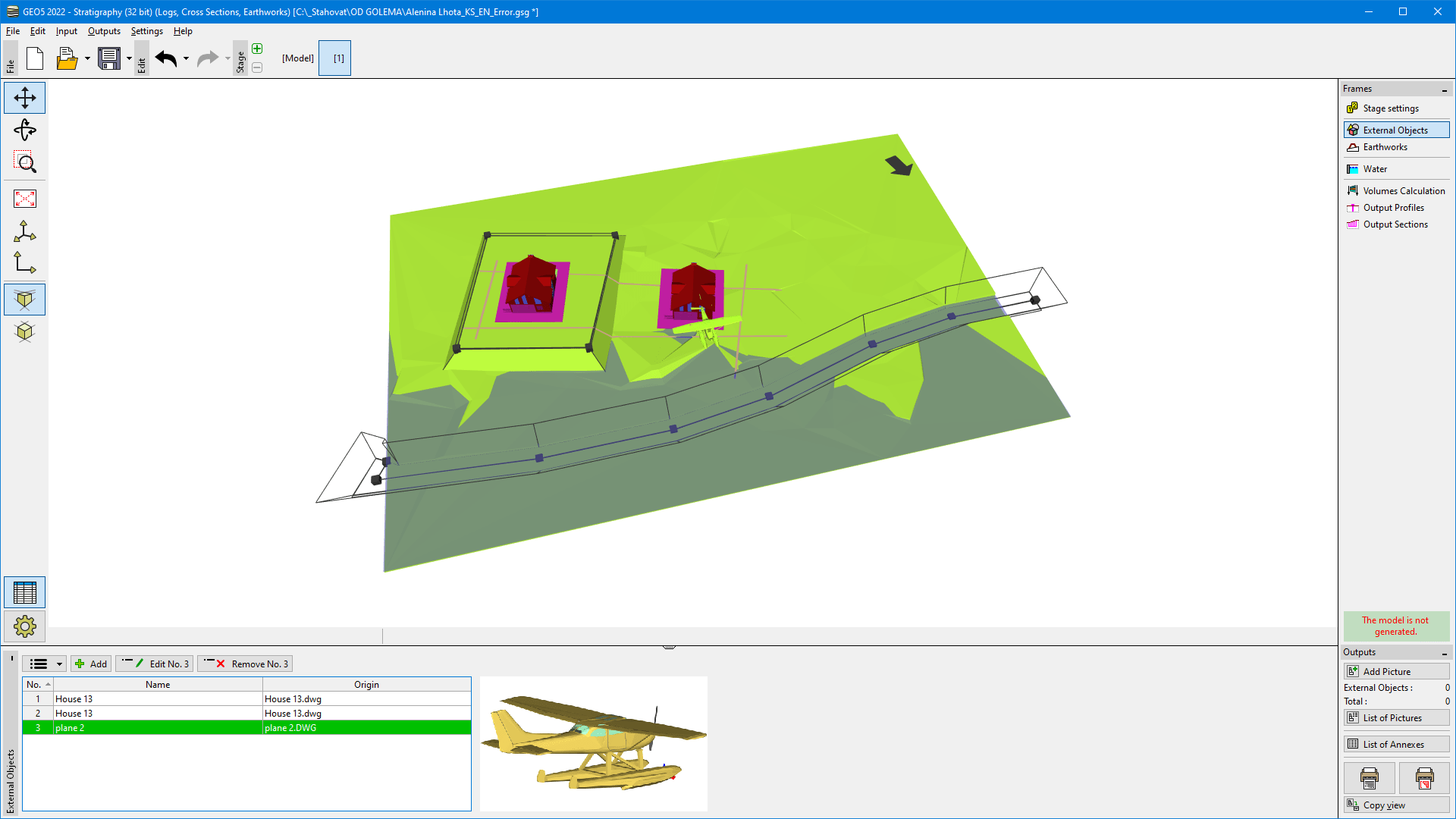Click the save file icon
The width and height of the screenshot is (1456, 819).
point(109,58)
